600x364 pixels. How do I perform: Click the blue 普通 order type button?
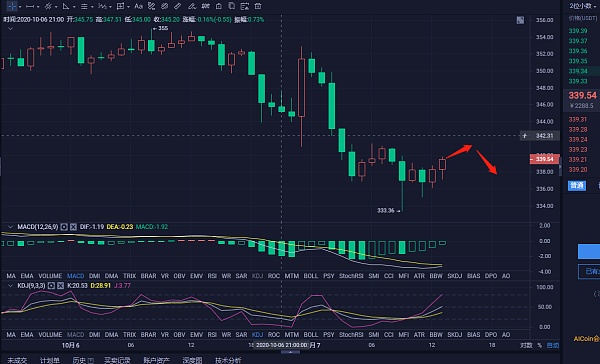pyautogui.click(x=577, y=186)
